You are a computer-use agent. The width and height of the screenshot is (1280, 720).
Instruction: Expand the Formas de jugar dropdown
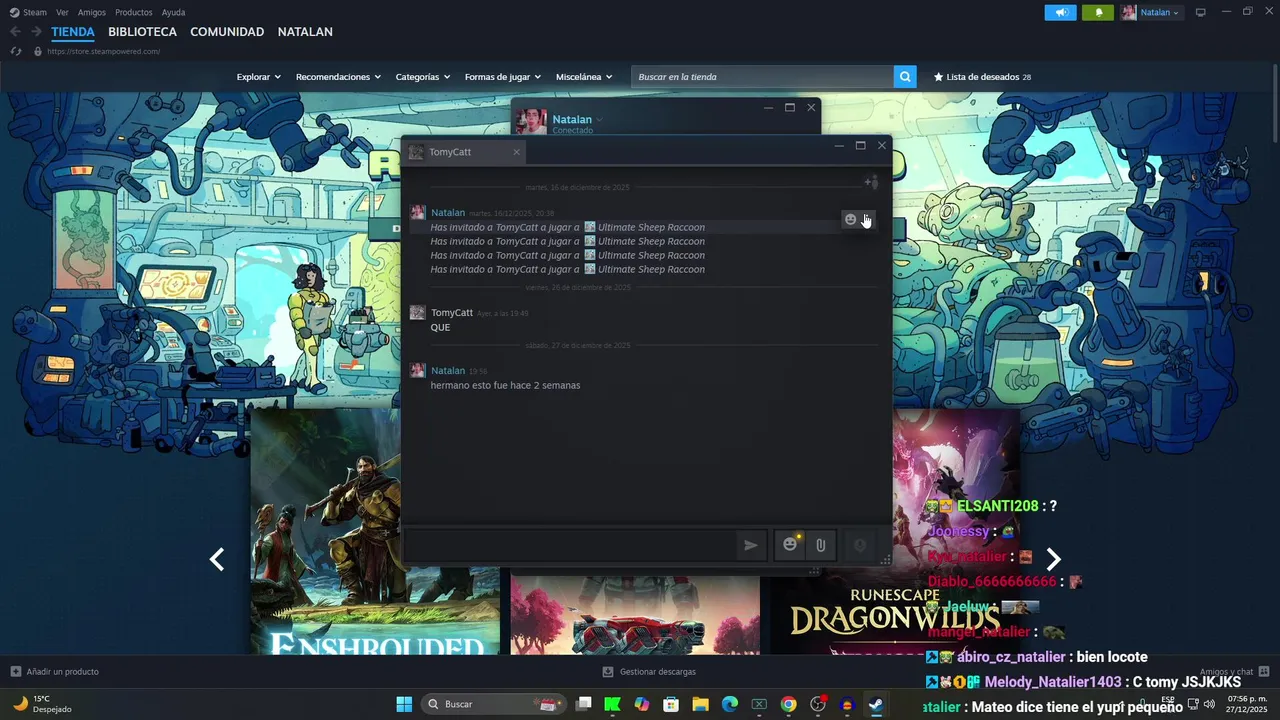503,77
